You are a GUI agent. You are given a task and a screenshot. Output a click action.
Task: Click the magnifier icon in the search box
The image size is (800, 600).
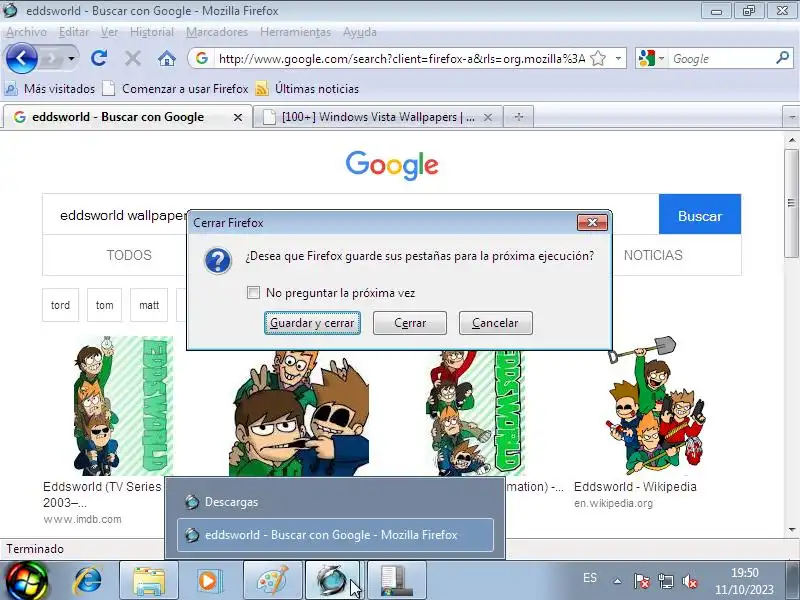tap(782, 58)
